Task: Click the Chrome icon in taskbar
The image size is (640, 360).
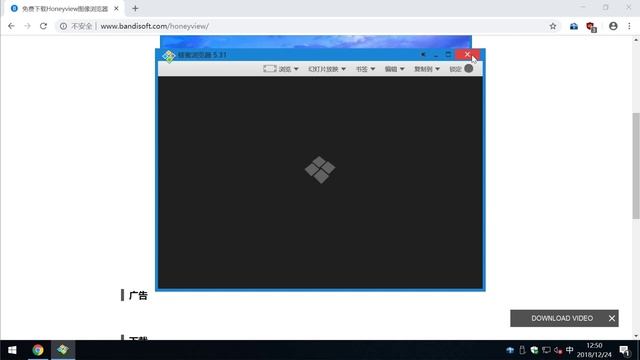Action: [38, 350]
